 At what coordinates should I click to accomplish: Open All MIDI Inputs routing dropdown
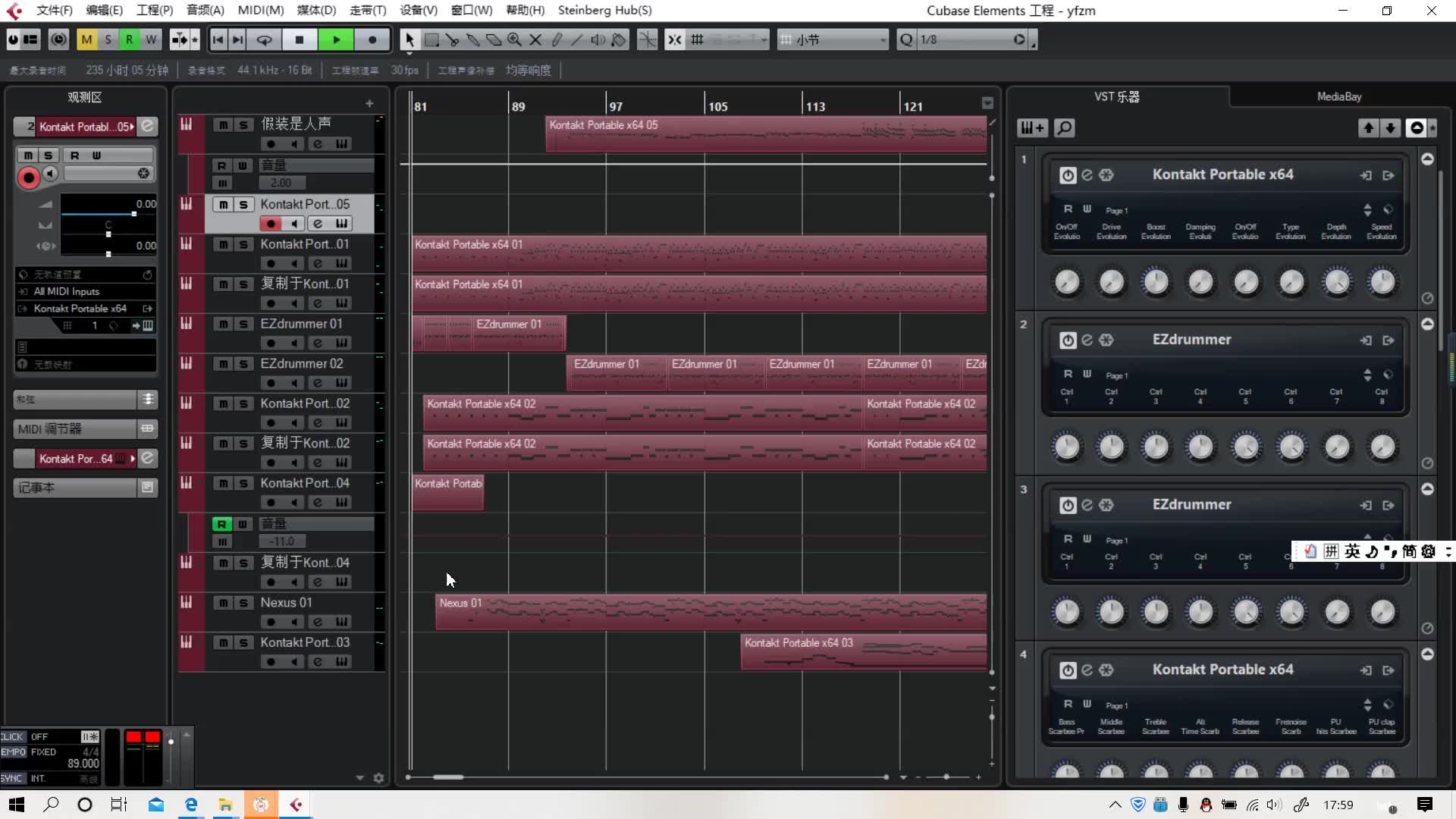coord(86,291)
